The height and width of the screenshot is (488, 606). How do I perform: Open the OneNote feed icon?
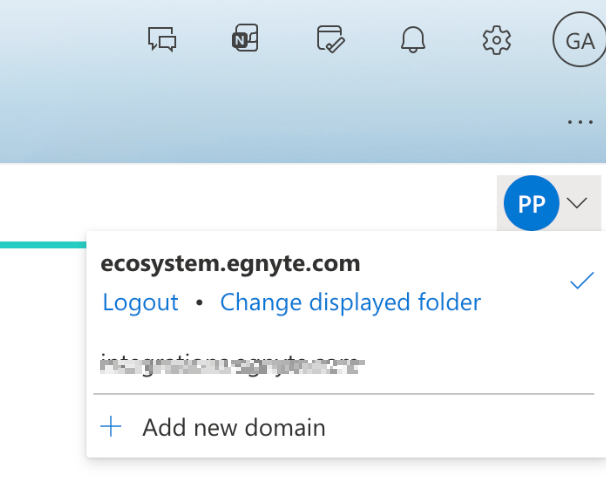pos(245,40)
